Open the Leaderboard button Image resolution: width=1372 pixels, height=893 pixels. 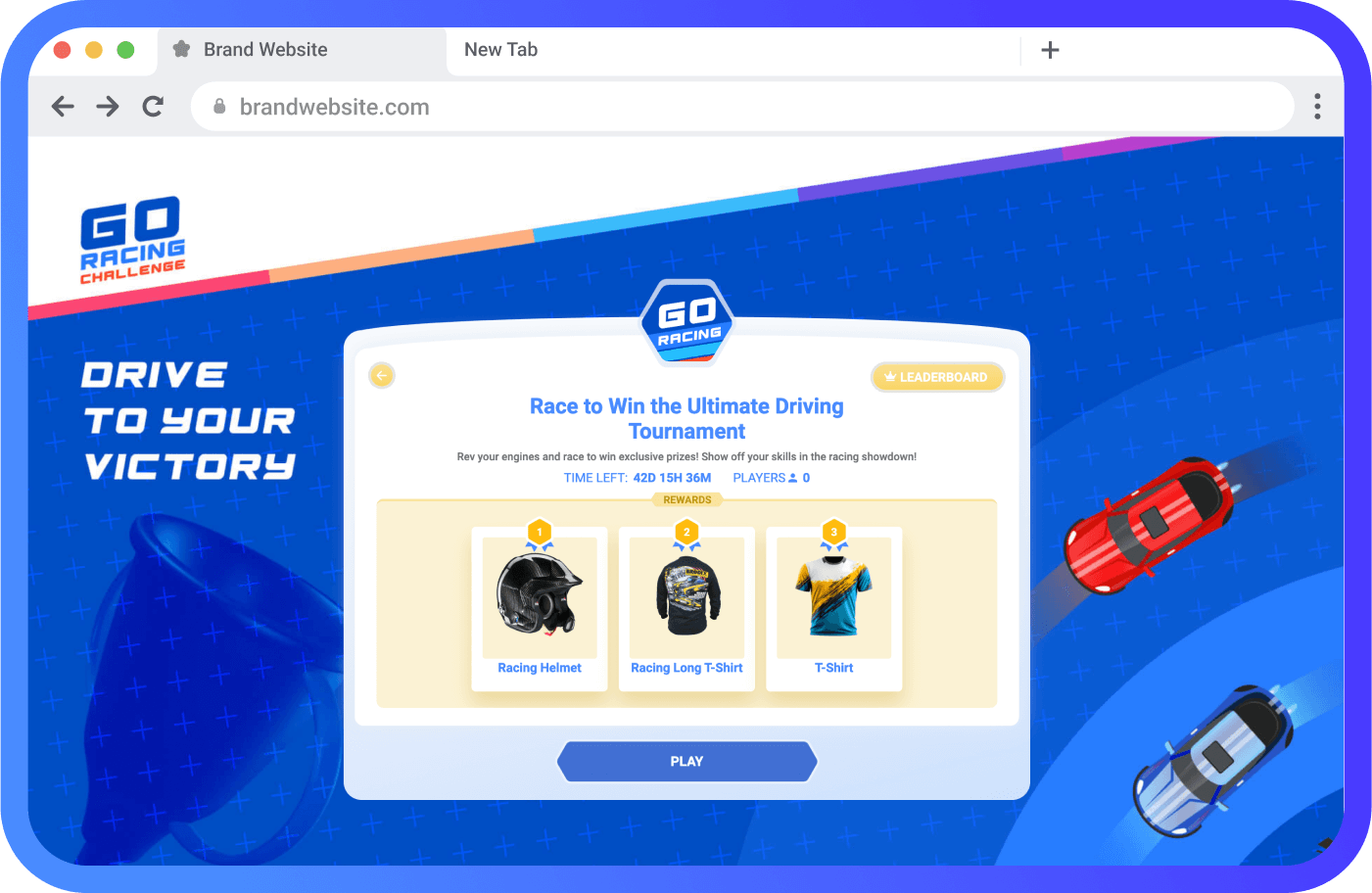(937, 377)
